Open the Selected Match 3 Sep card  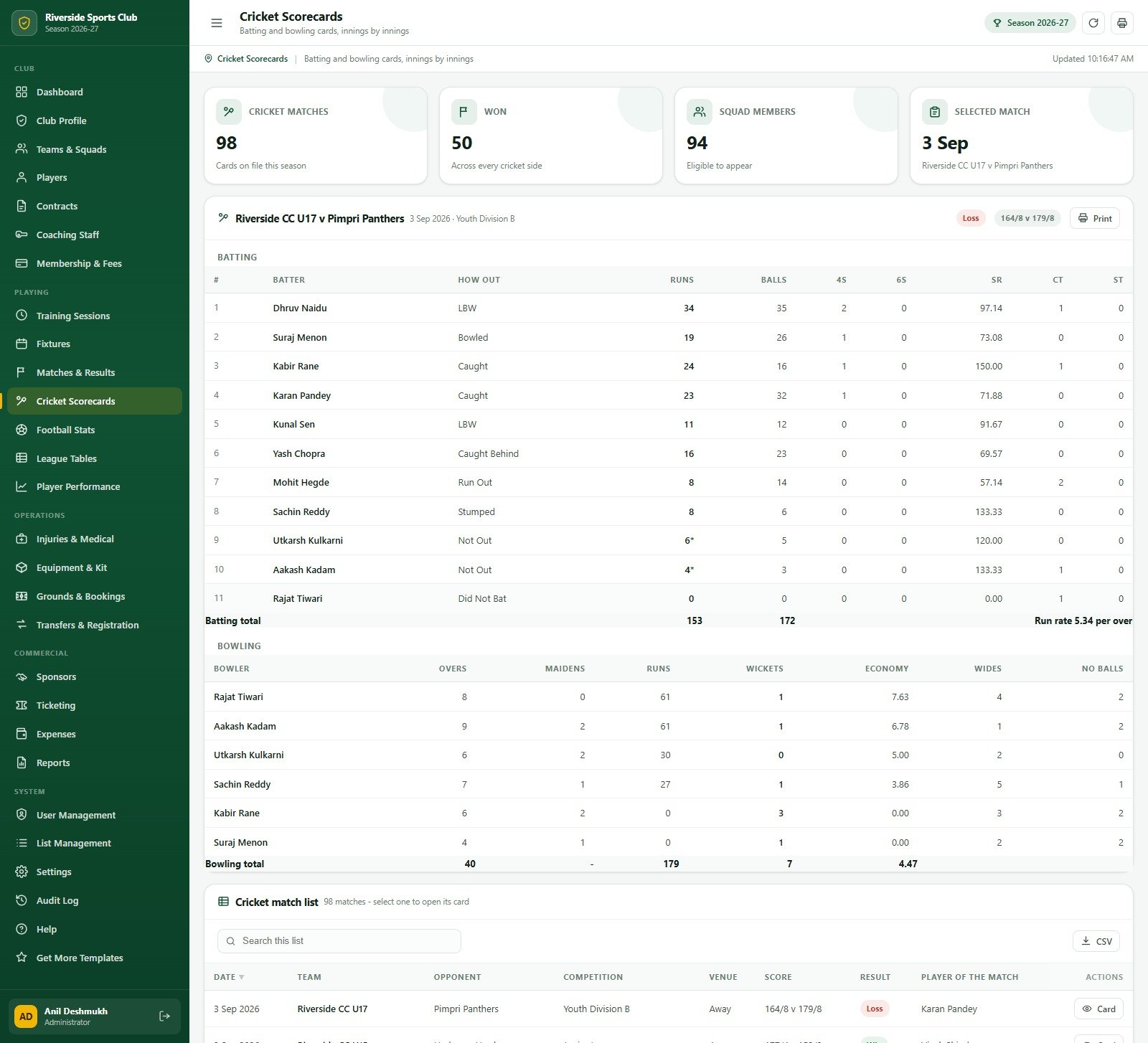click(1022, 136)
